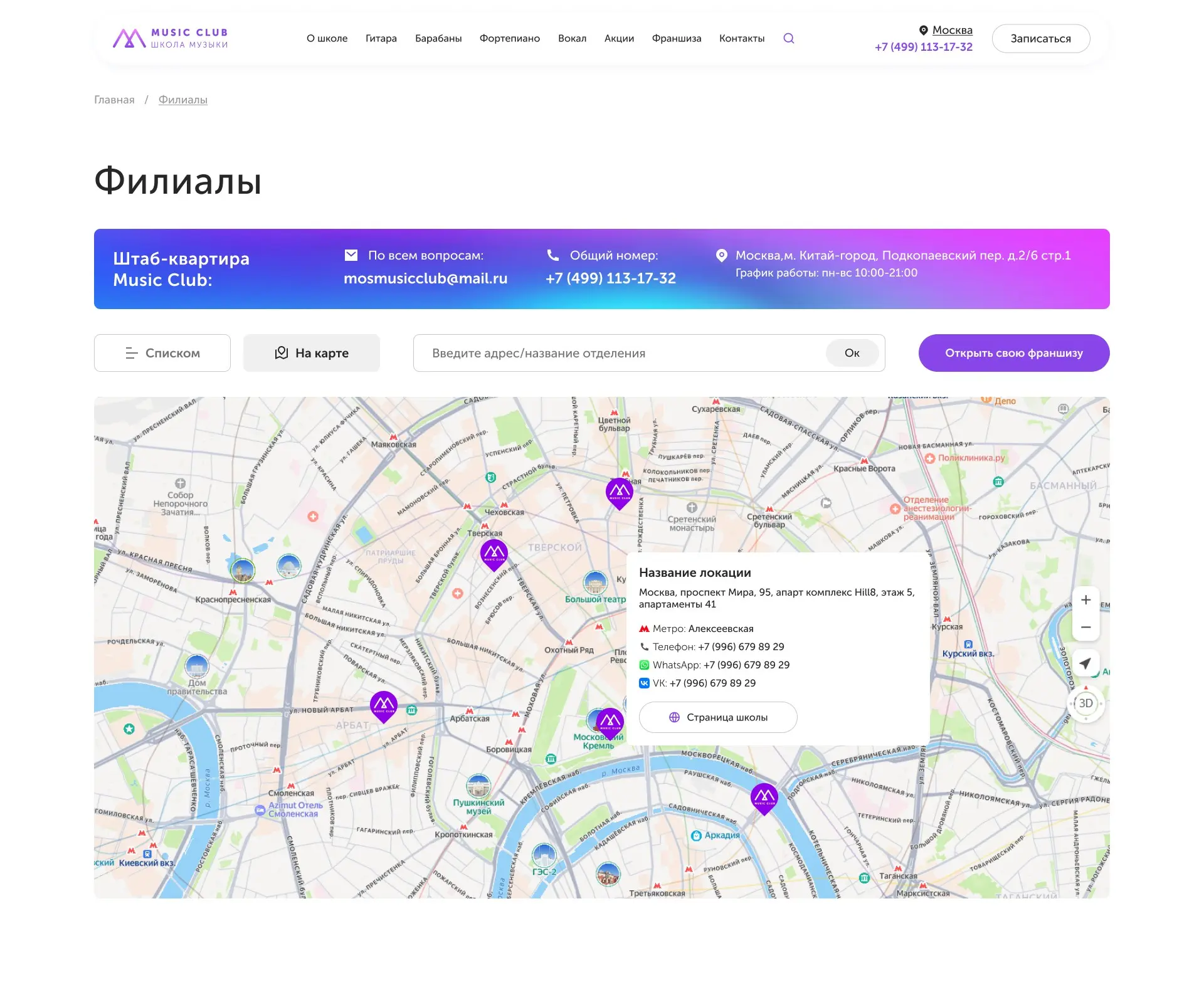
Task: Zoom out the map with minus button
Action: 1085,627
